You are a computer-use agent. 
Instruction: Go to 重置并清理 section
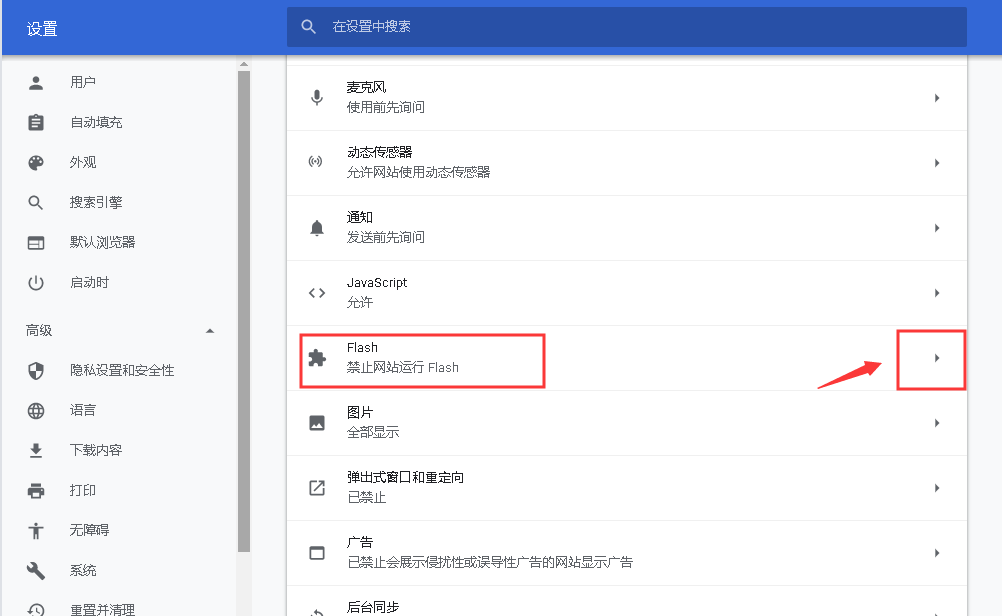pyautogui.click(x=103, y=610)
